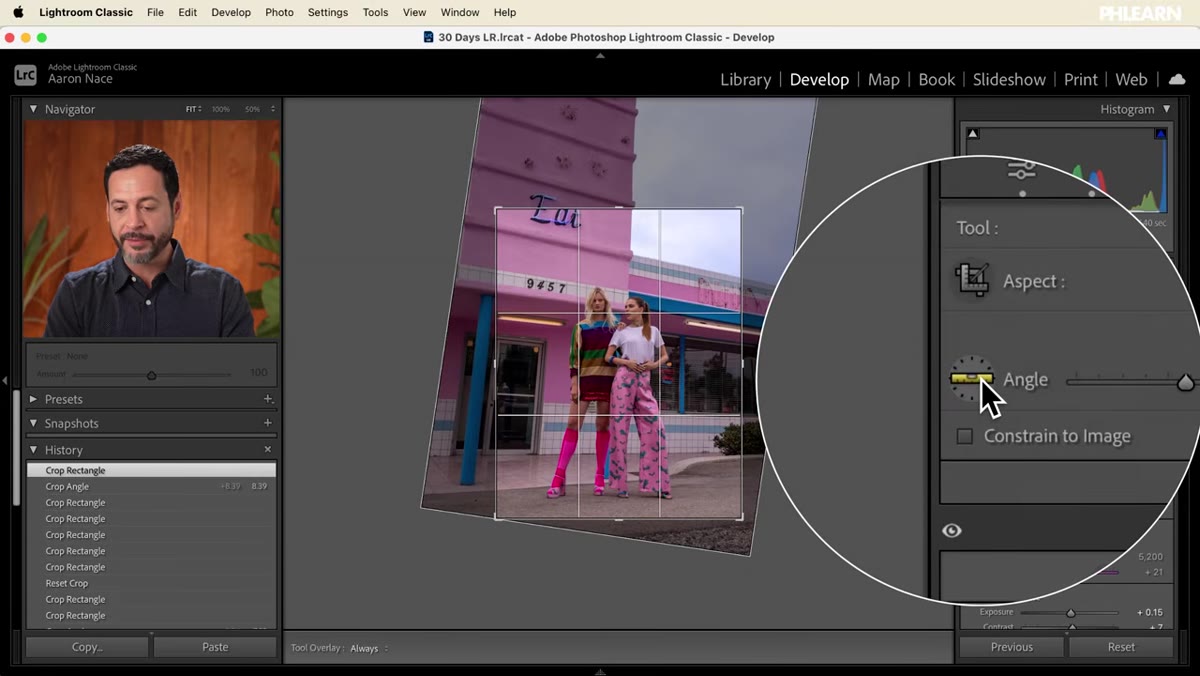This screenshot has height=676, width=1200.
Task: Click the bottom-middle crop edge handle
Action: (x=619, y=519)
